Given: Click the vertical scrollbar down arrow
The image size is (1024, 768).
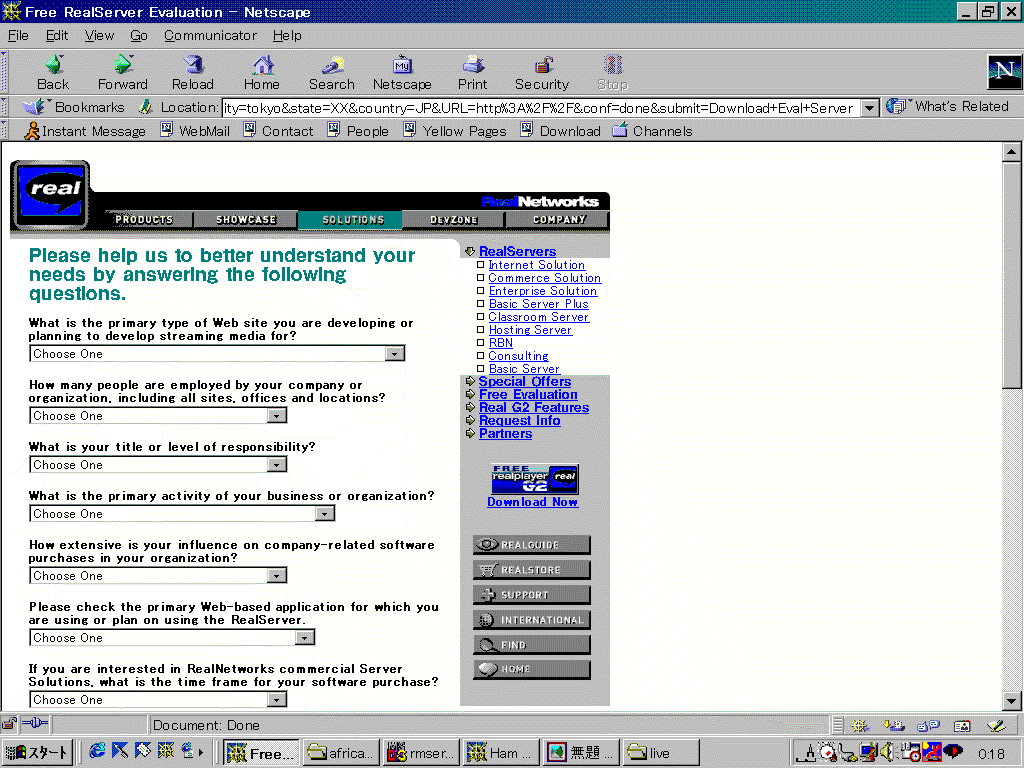Looking at the screenshot, I should click(1011, 702).
